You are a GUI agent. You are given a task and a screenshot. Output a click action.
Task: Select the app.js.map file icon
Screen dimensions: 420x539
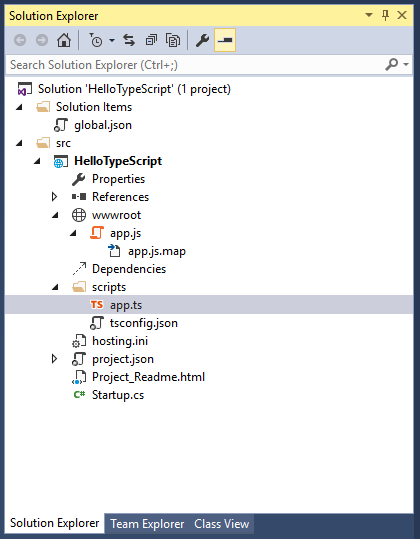[x=114, y=251]
